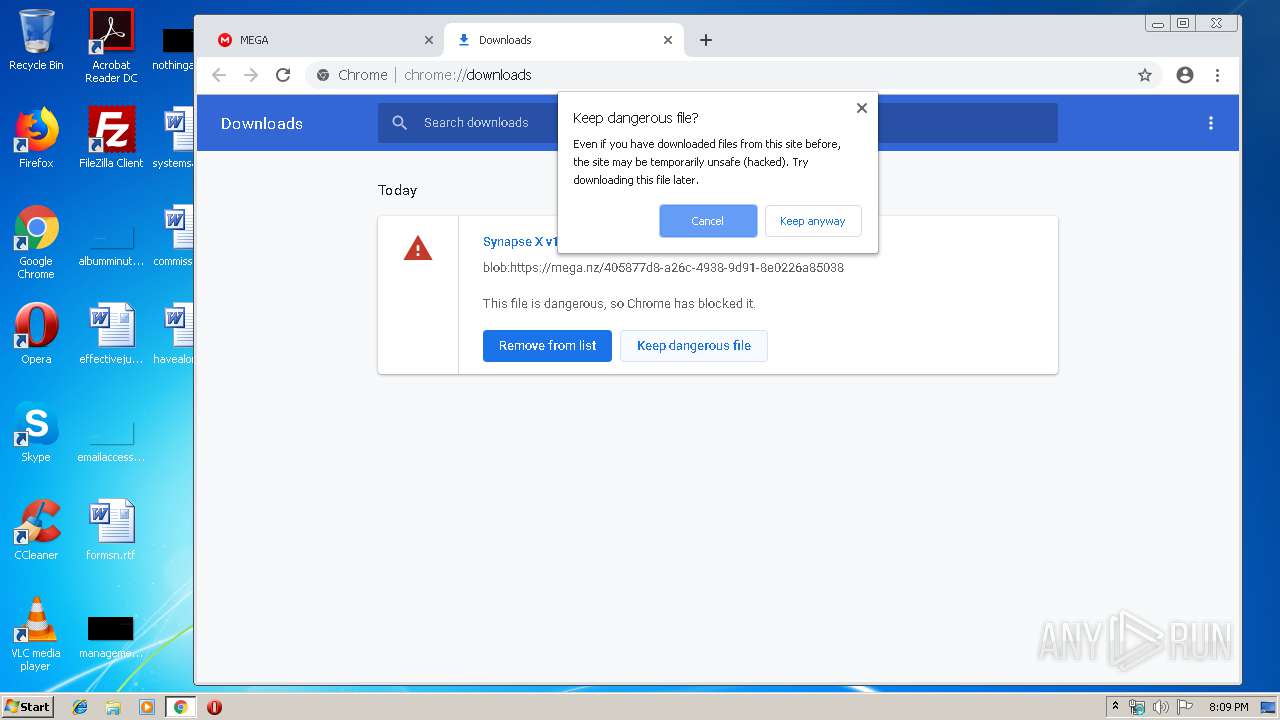Click Remove from list button

pyautogui.click(x=547, y=345)
